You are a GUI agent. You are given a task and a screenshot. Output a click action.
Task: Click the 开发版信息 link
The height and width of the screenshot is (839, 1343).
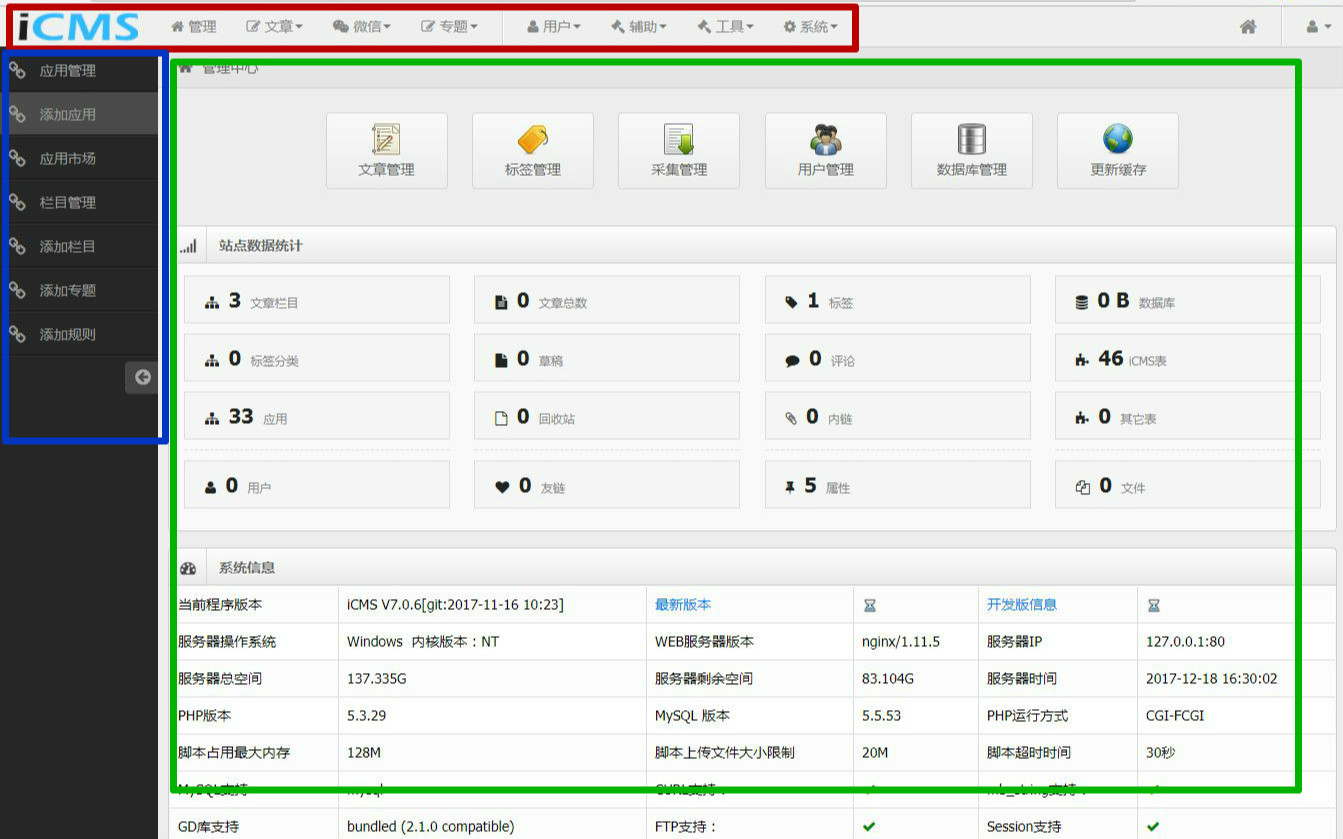tap(1022, 605)
